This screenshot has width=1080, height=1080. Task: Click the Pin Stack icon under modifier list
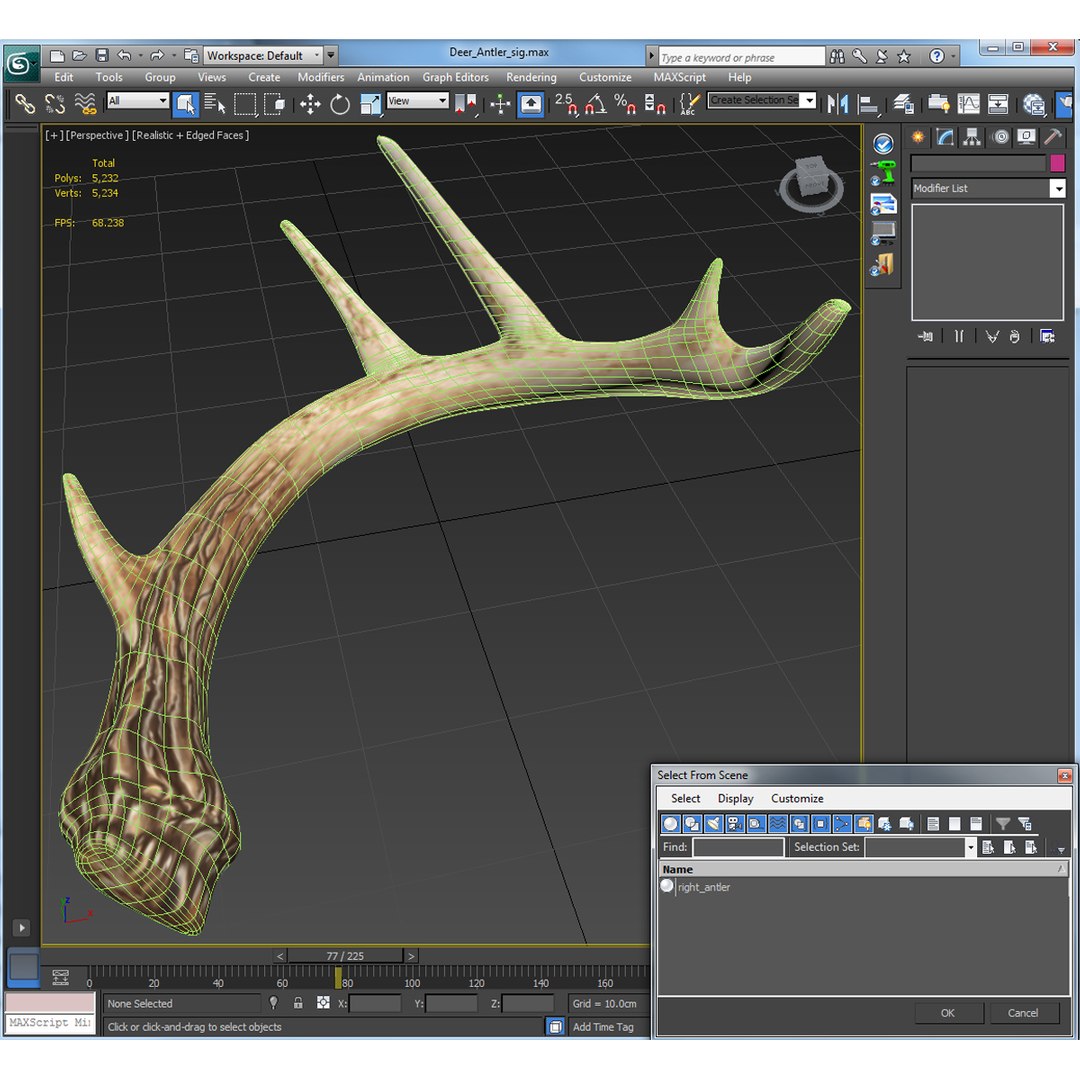point(925,336)
